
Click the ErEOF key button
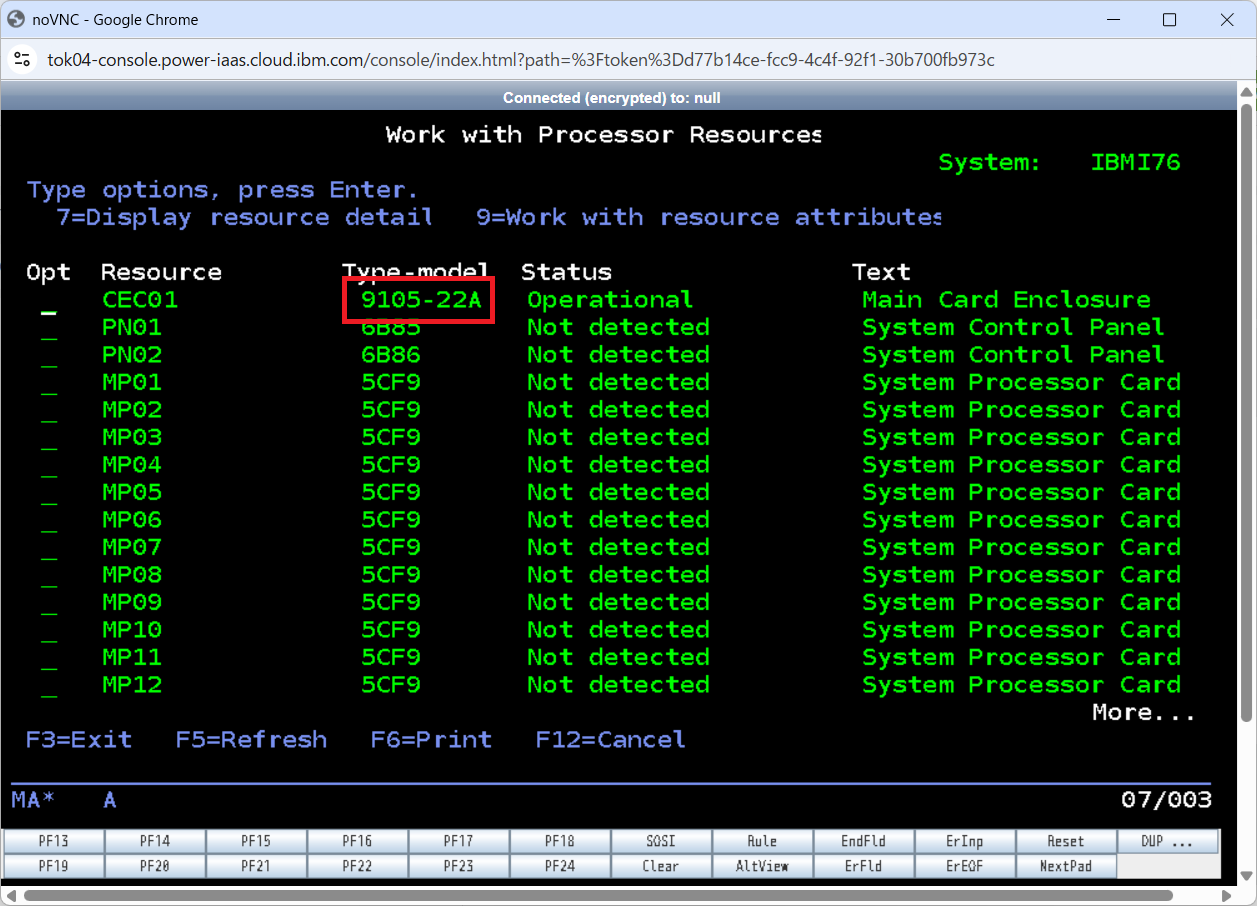pyautogui.click(x=965, y=866)
